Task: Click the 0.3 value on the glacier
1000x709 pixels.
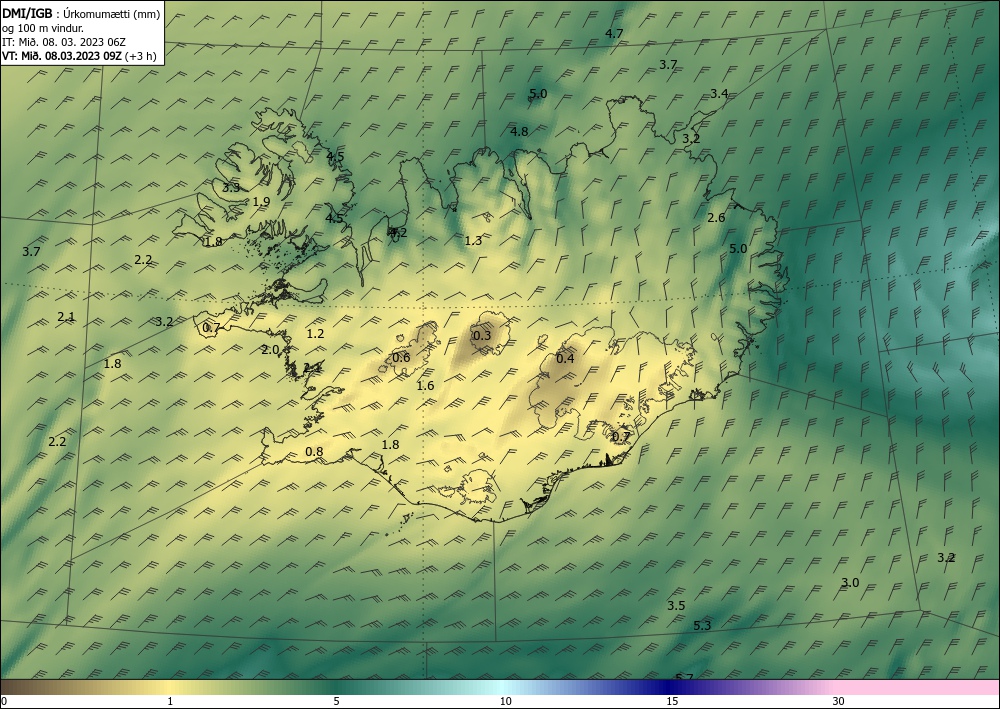Action: pyautogui.click(x=482, y=335)
